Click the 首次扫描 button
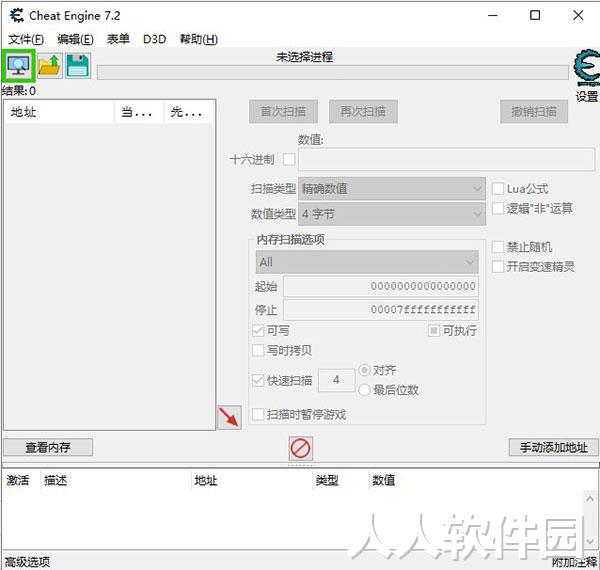 pos(283,112)
